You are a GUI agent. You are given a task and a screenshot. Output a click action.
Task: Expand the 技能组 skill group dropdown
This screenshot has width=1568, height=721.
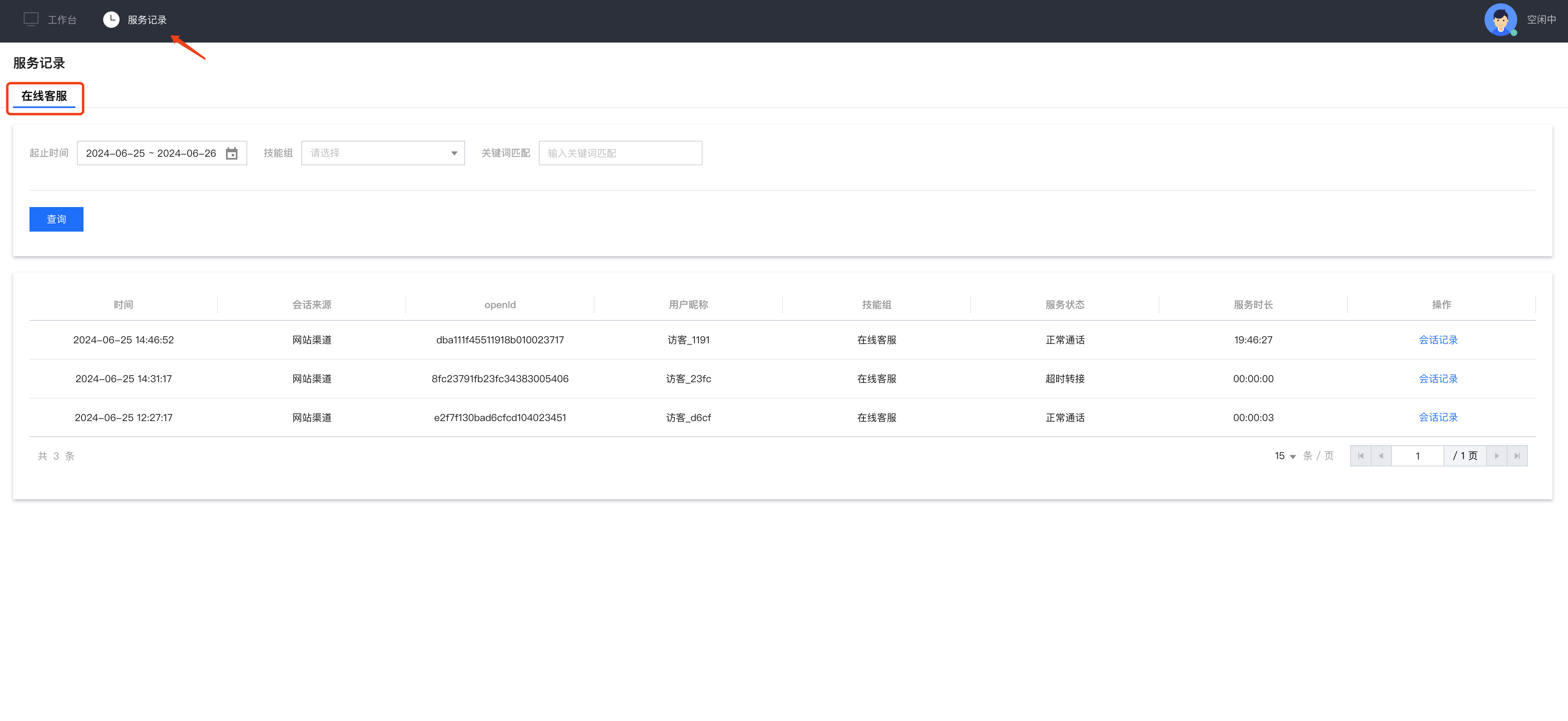(x=383, y=153)
